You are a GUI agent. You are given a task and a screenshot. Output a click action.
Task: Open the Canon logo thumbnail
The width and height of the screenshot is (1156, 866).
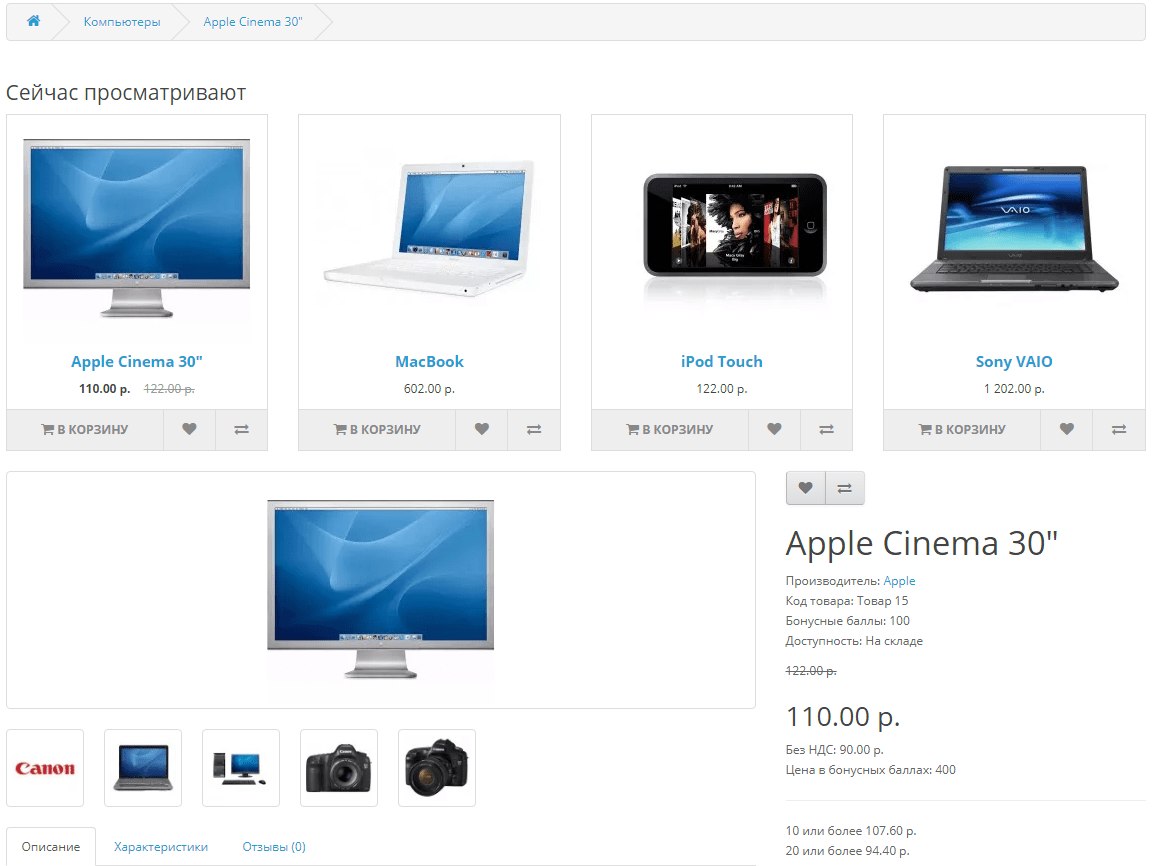(x=45, y=768)
